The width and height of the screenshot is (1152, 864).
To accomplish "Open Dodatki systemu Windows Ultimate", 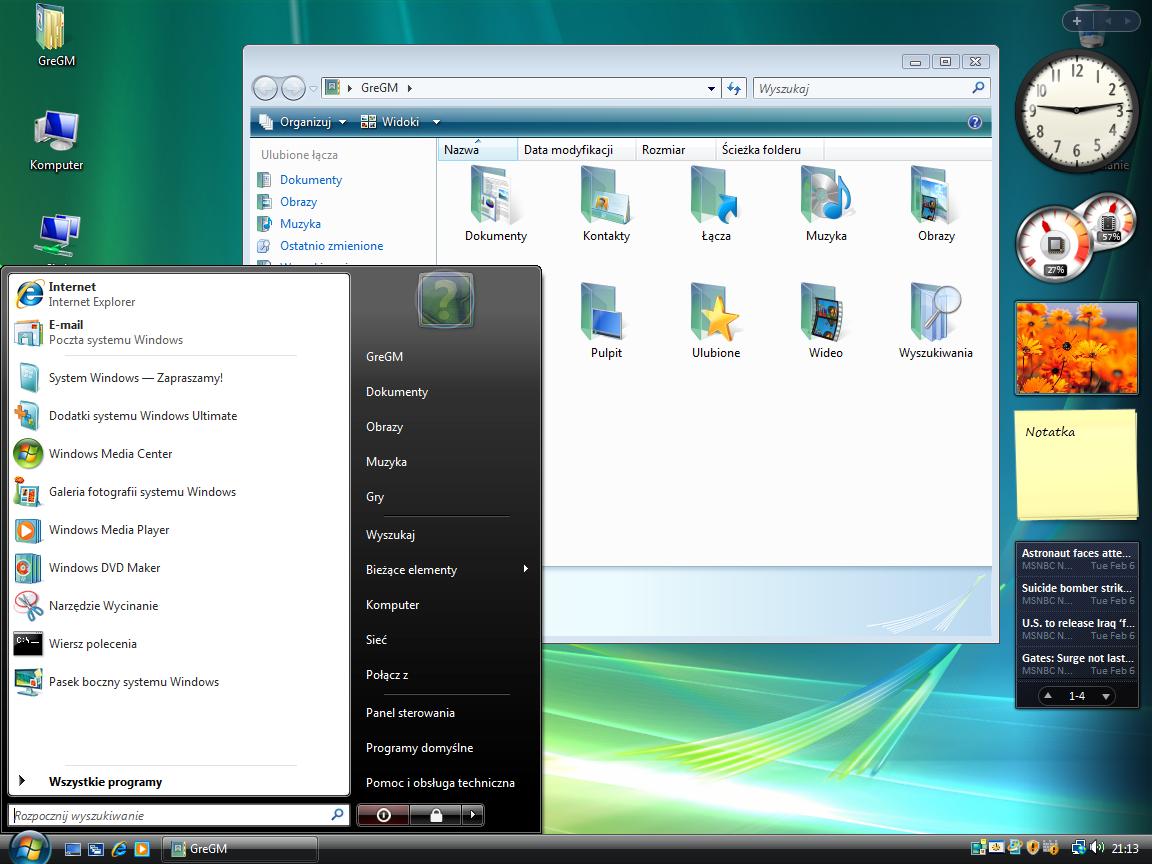I will tap(179, 416).
